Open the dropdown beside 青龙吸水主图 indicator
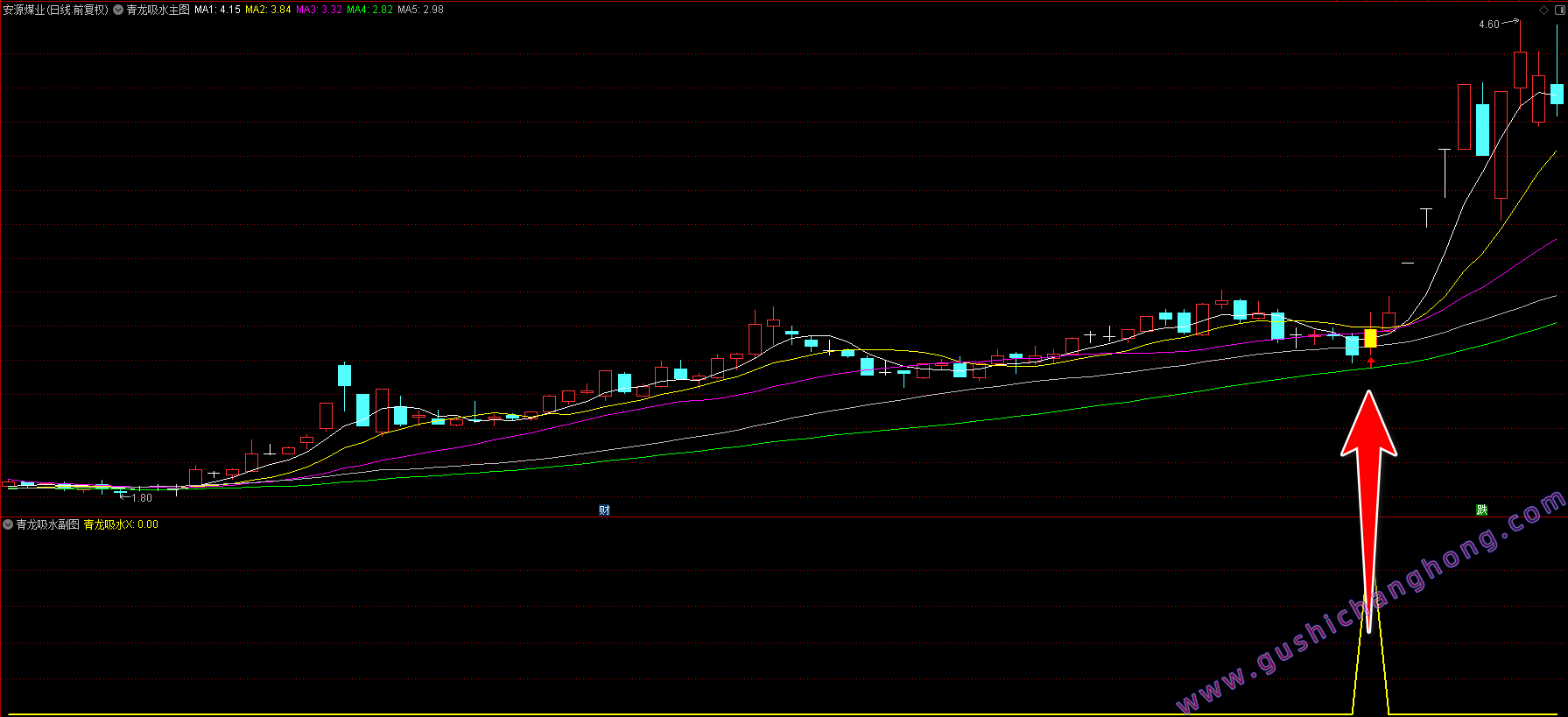This screenshot has width=1568, height=717. tap(118, 10)
